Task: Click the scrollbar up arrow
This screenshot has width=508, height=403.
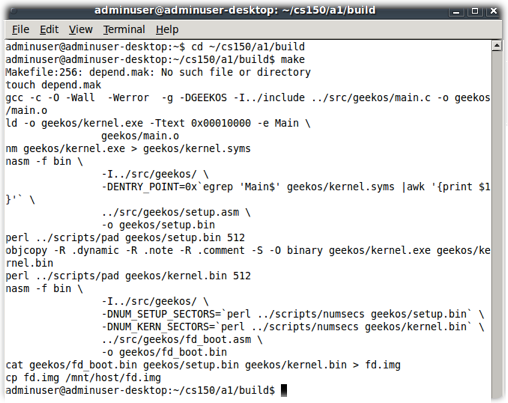Action: (x=497, y=46)
